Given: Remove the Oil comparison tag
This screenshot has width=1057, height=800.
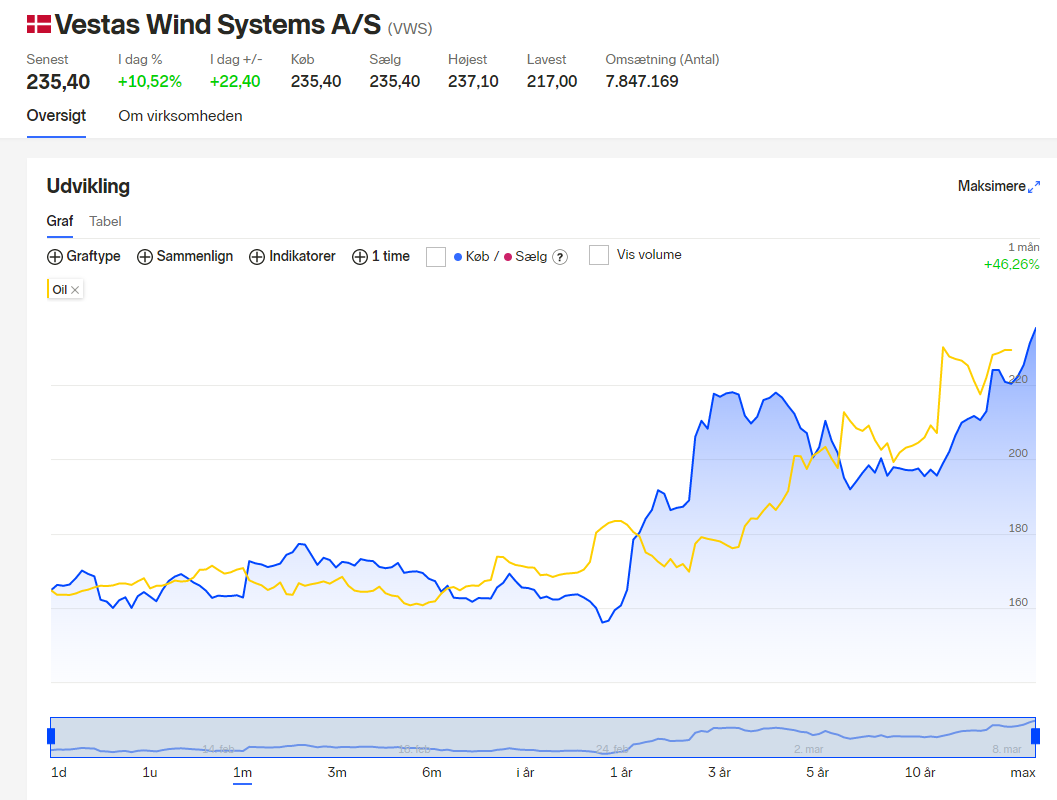Looking at the screenshot, I should point(75,290).
